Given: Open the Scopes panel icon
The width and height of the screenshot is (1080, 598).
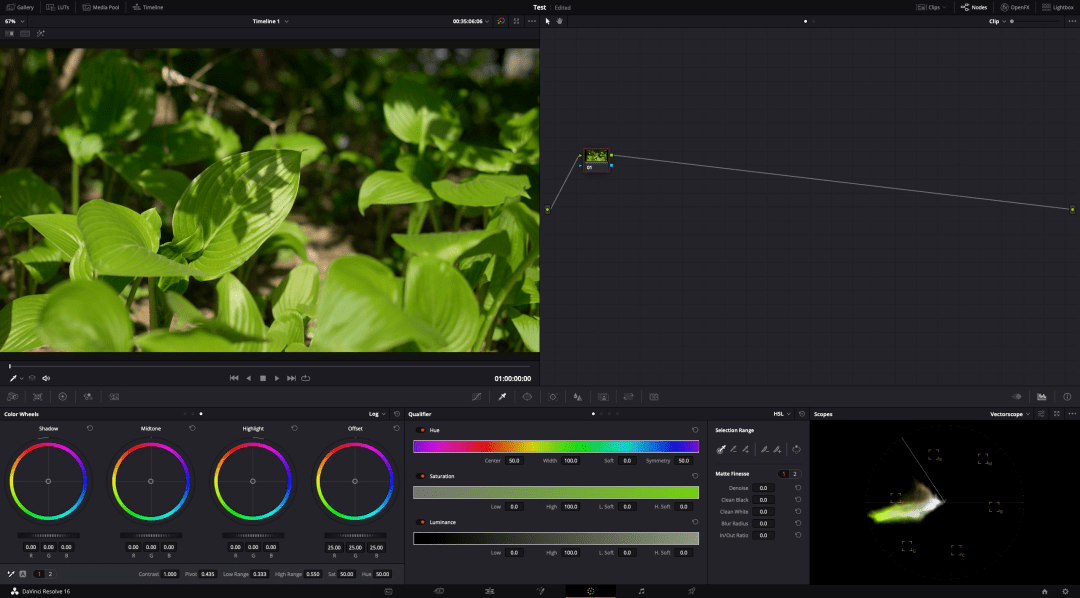Looking at the screenshot, I should tap(1041, 397).
